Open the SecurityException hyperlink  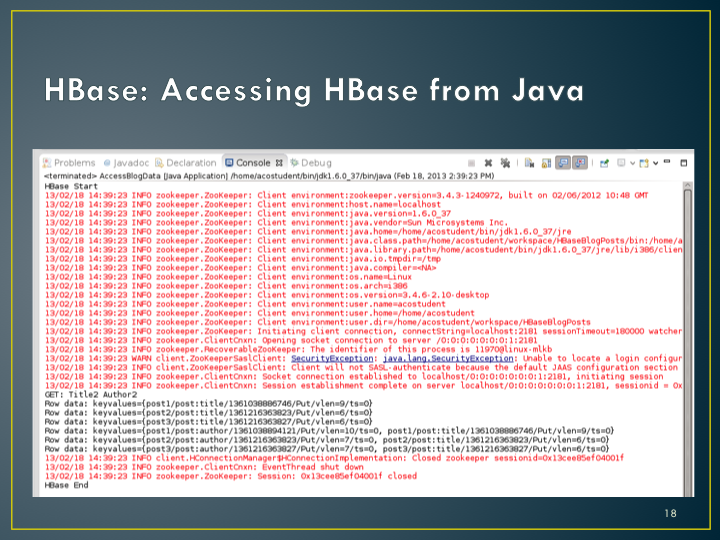coord(332,358)
